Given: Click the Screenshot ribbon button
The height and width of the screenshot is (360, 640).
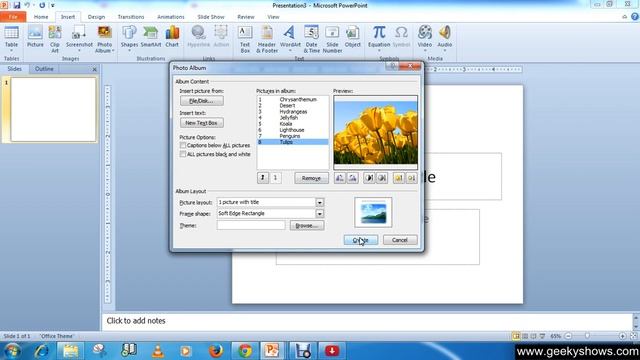Looking at the screenshot, I should [79, 38].
